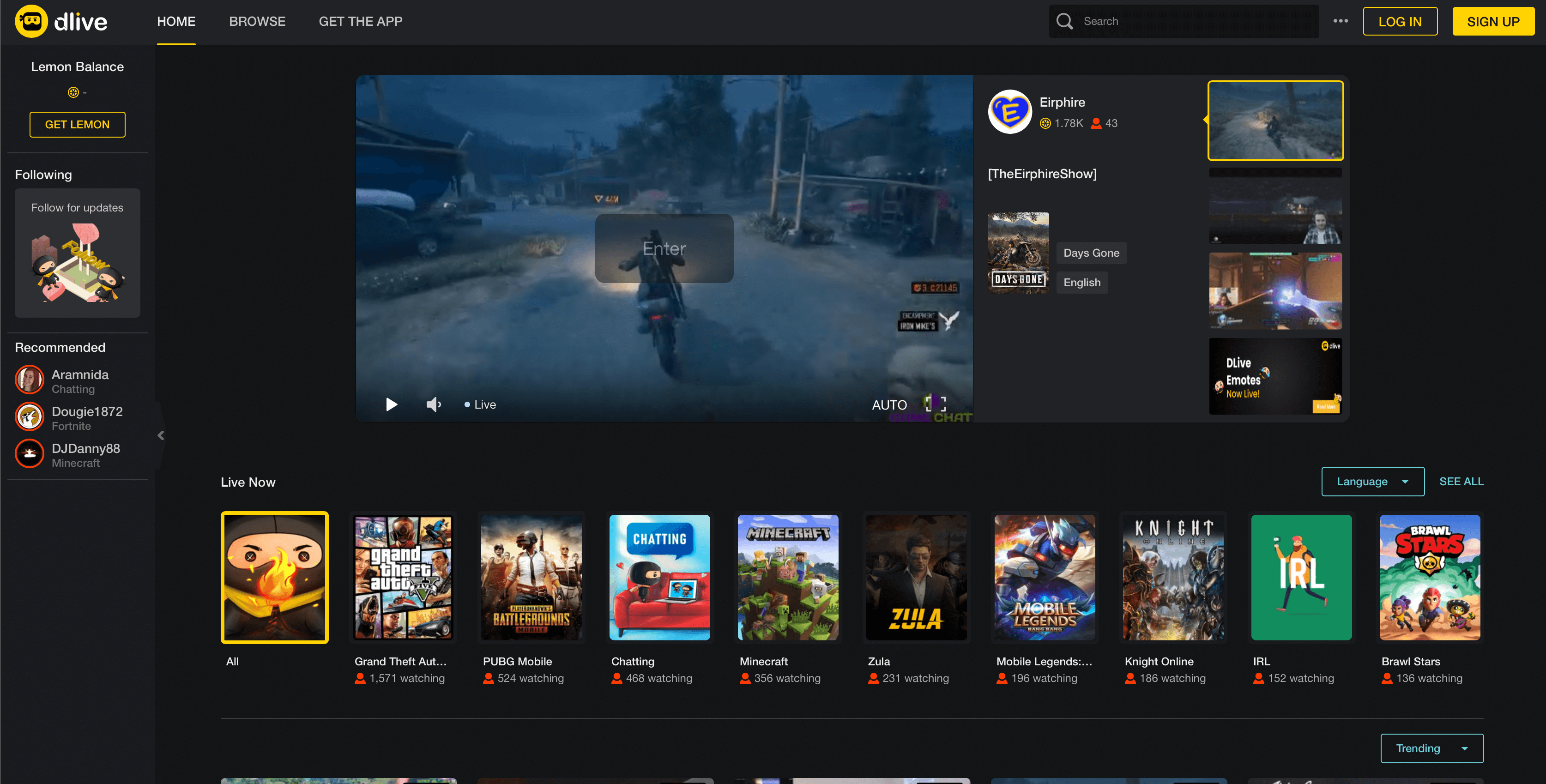Click the 43 viewers icon
This screenshot has height=784, width=1546.
[x=1096, y=123]
